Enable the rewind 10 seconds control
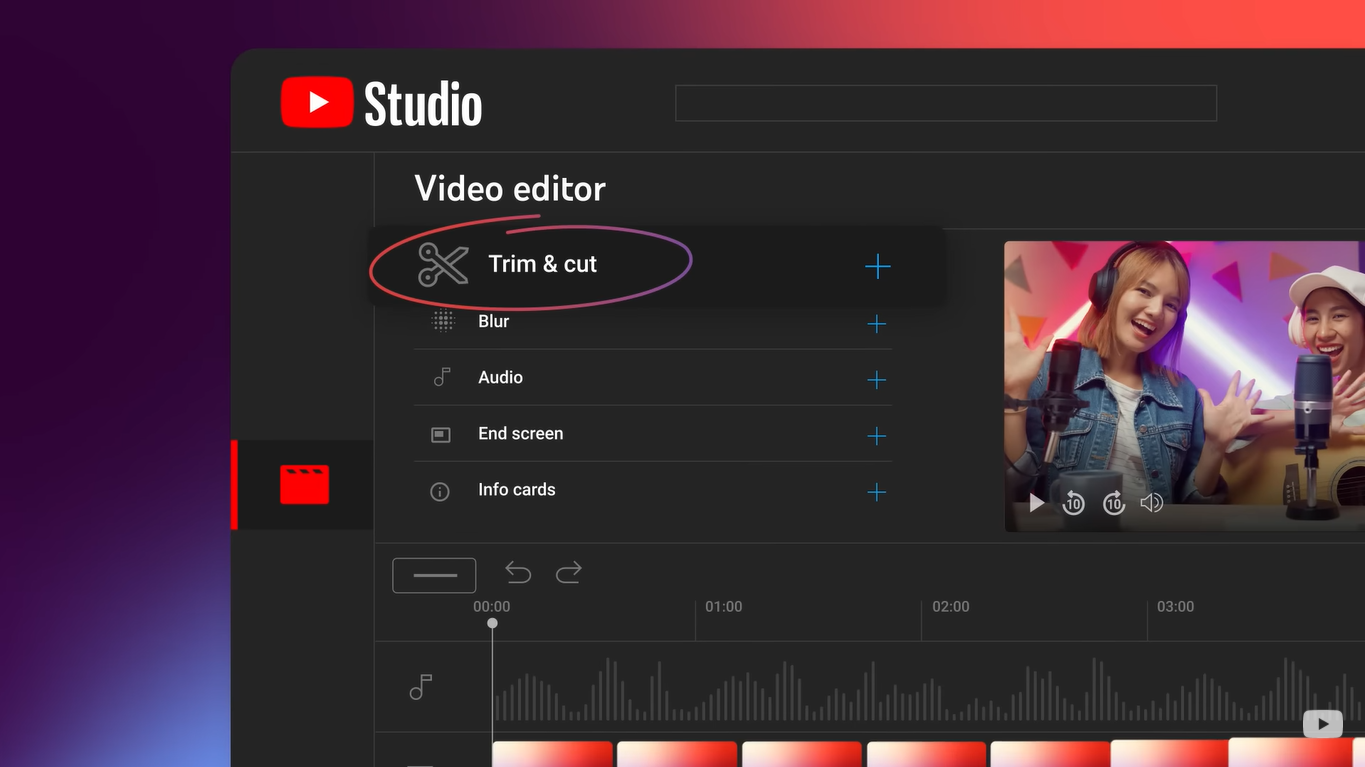Screen dimensions: 1365x767 click(x=1073, y=503)
